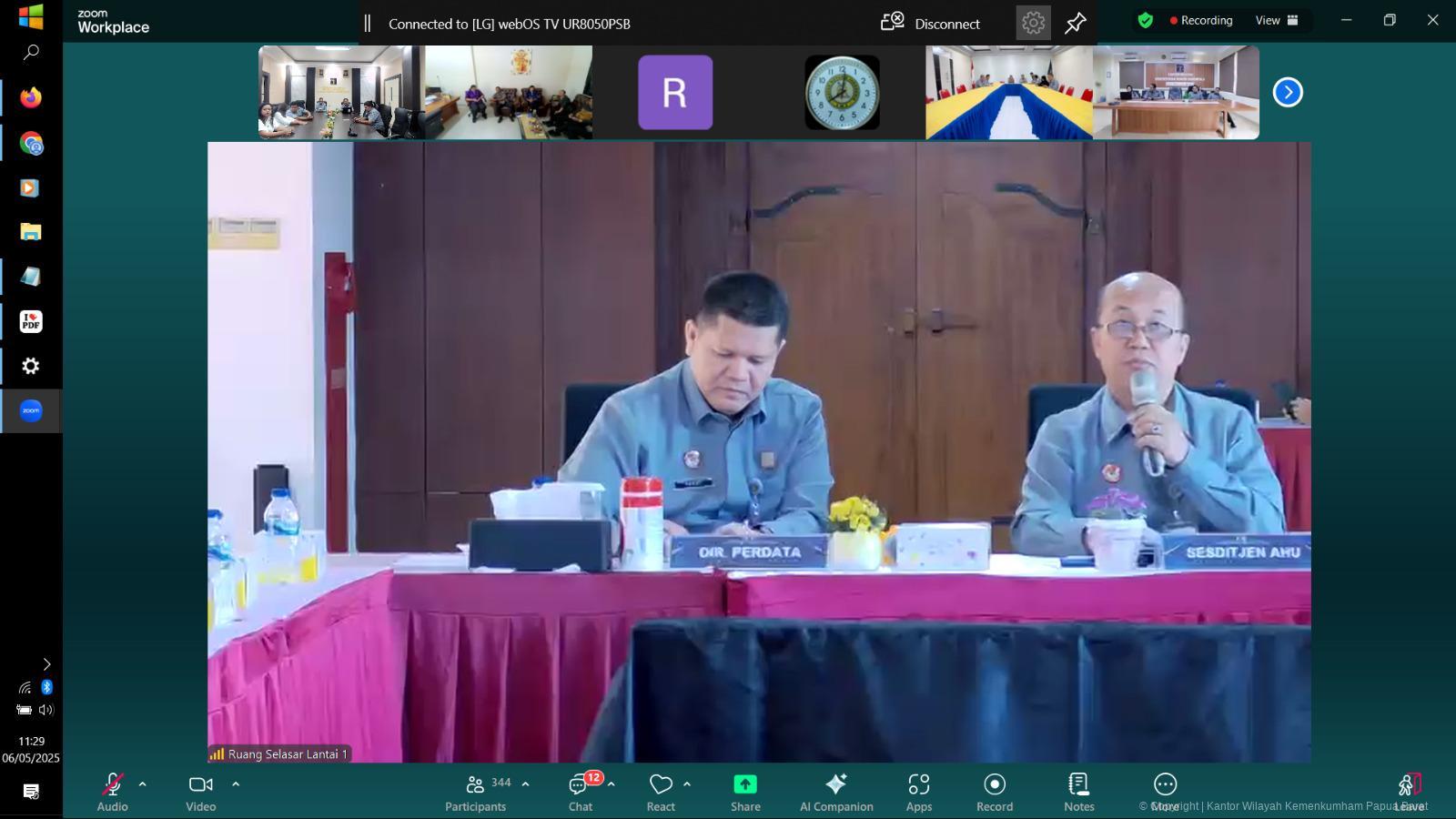
Task: Open the More options menu
Action: 1165,791
